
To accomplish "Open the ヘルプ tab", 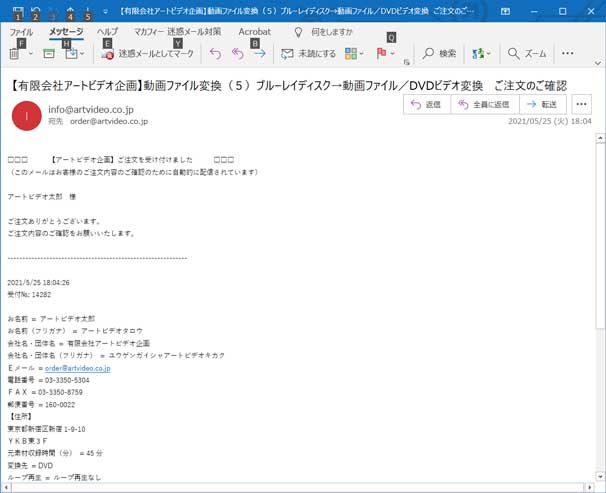I will tap(107, 32).
